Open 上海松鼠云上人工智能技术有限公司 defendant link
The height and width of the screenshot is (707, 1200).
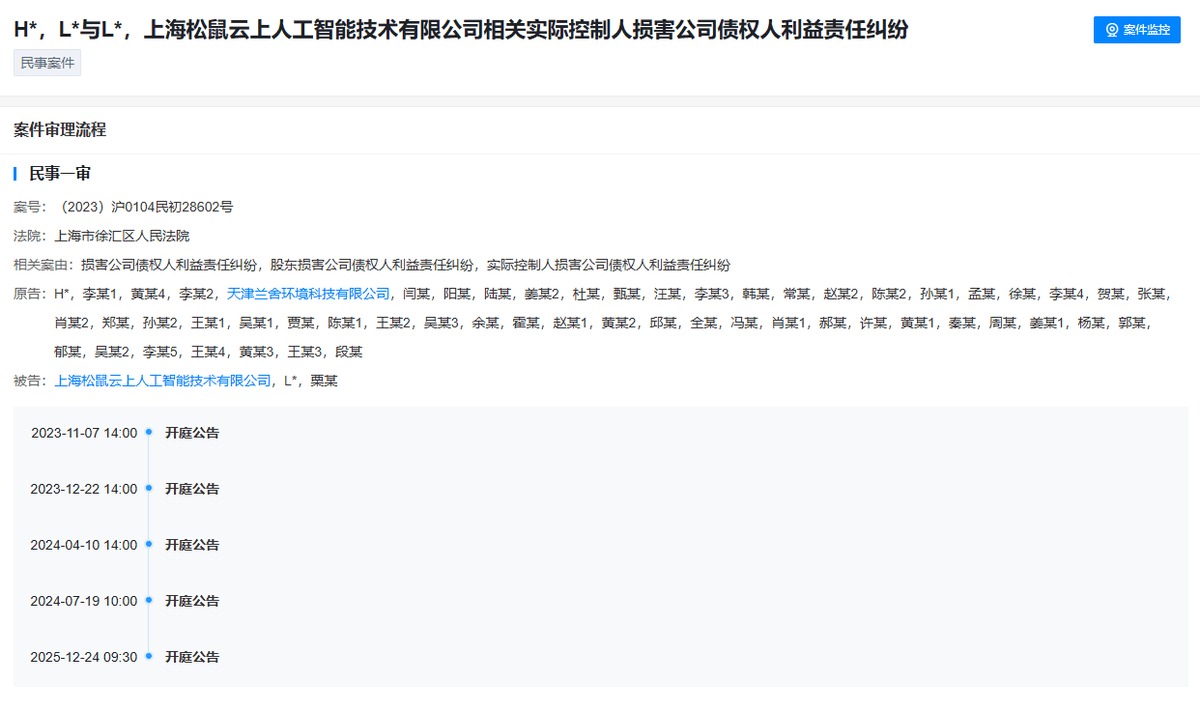(163, 381)
